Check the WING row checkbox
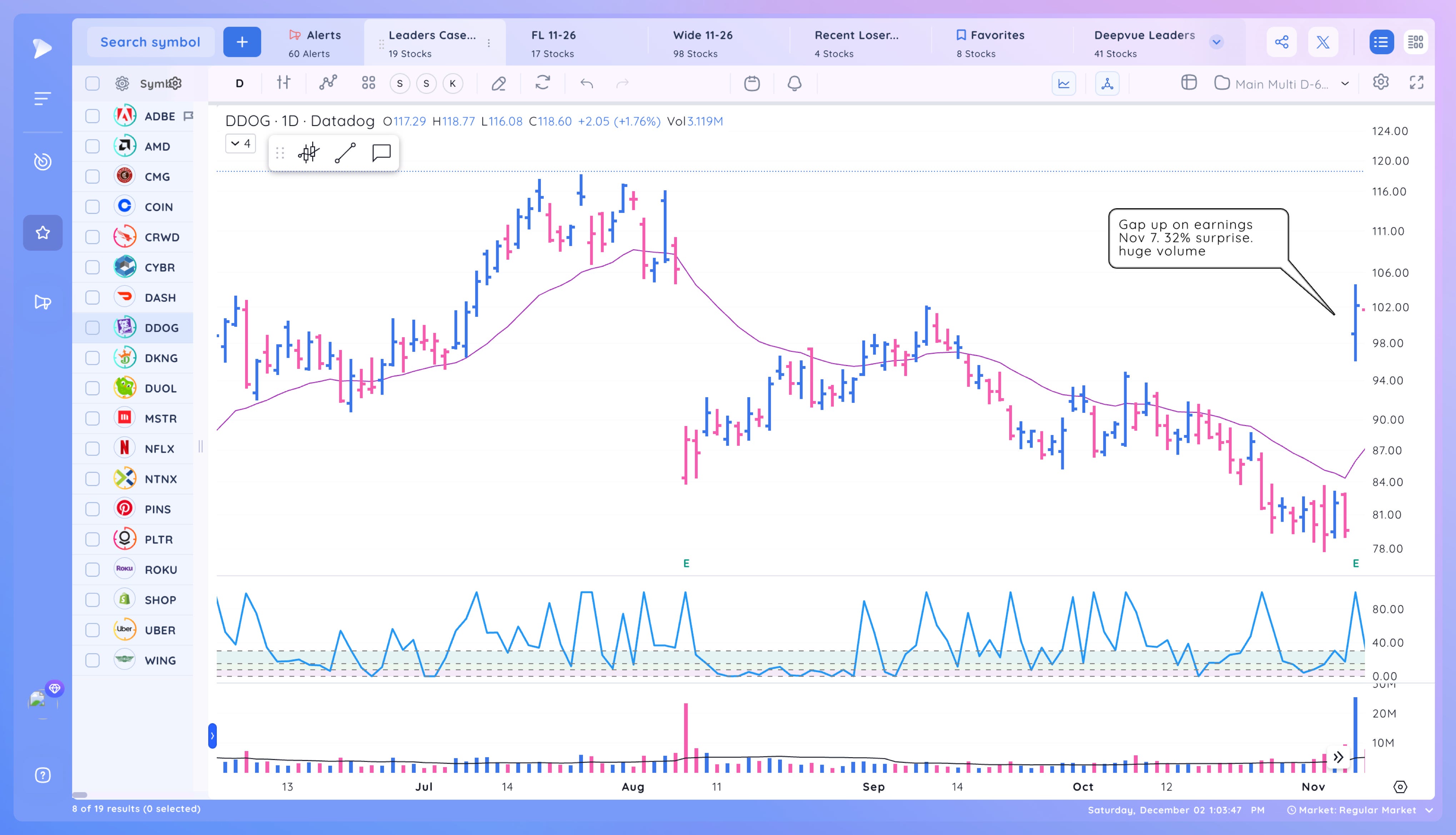Screen dimensions: 1456x835 [92, 661]
